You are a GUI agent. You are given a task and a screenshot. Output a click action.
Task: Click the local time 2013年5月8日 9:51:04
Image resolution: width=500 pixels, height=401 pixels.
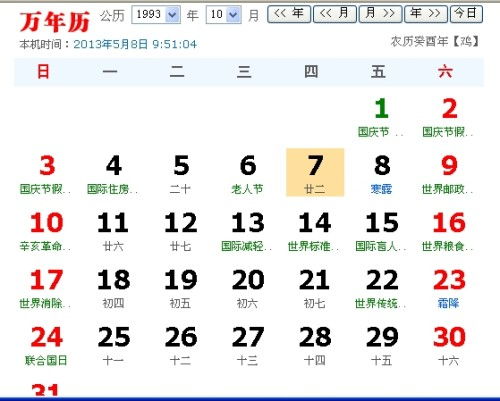[135, 44]
